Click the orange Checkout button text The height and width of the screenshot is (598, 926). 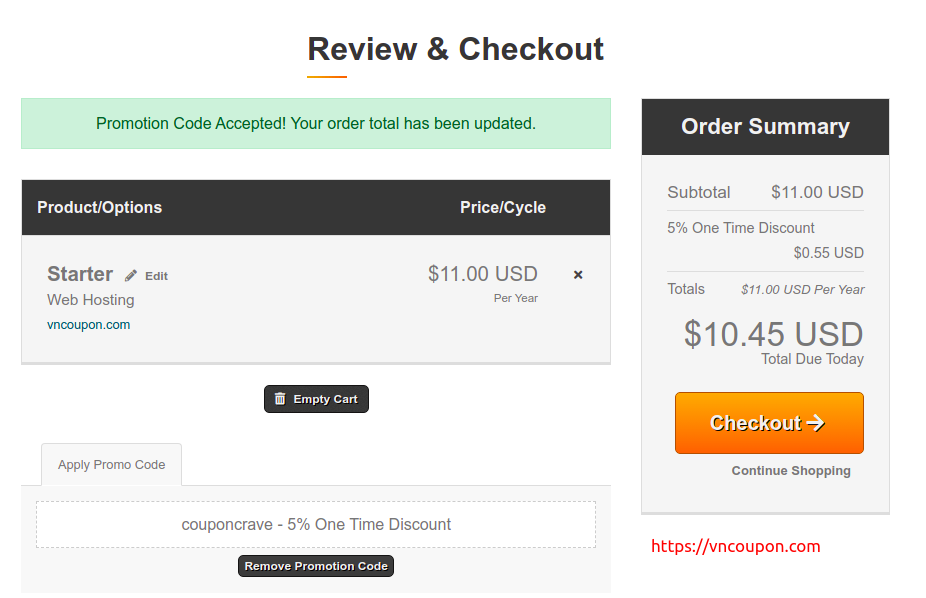click(x=755, y=423)
